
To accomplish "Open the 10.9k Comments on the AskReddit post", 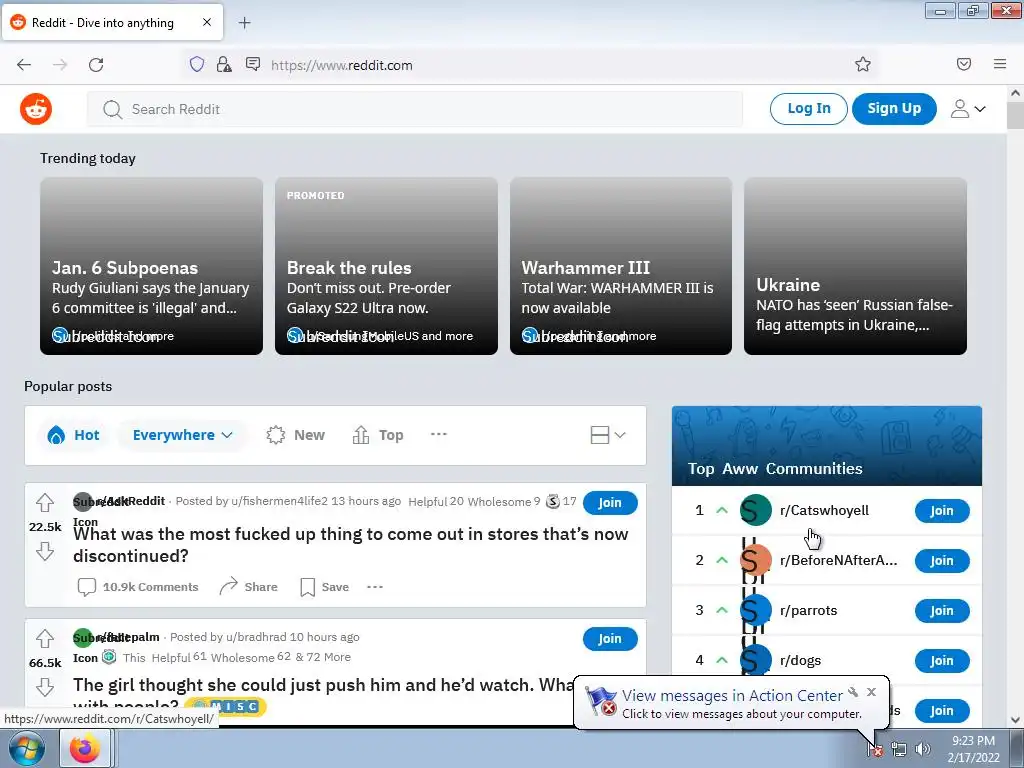I will tap(138, 587).
